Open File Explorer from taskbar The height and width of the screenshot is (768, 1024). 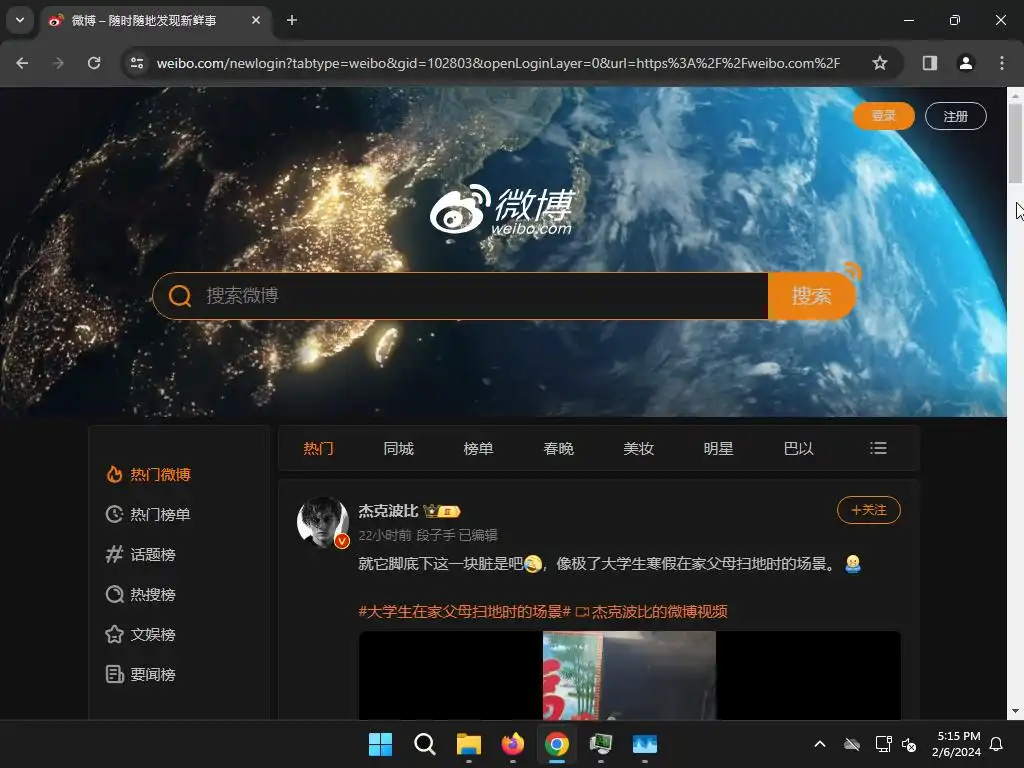469,744
